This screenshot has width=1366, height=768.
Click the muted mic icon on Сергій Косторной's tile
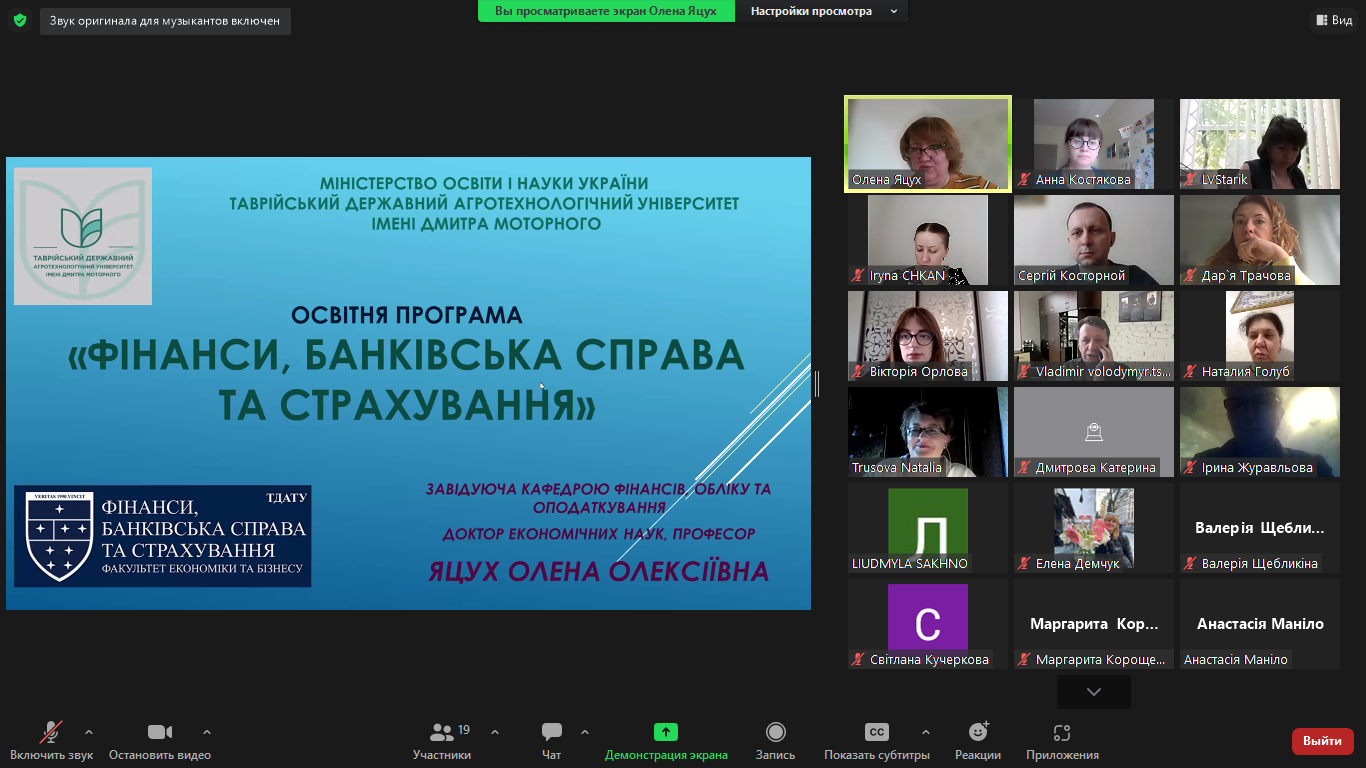1023,275
